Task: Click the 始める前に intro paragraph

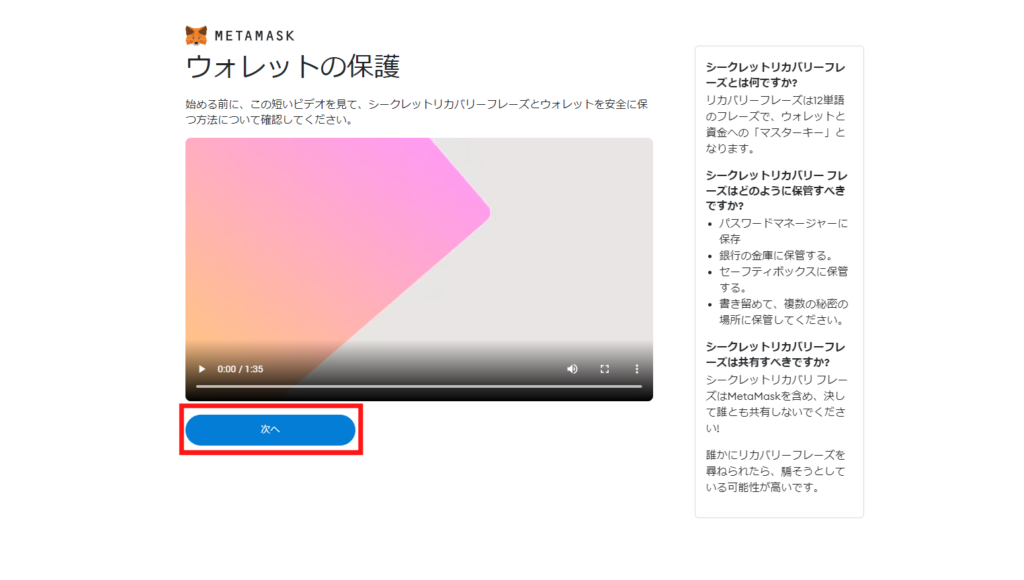Action: pos(417,112)
